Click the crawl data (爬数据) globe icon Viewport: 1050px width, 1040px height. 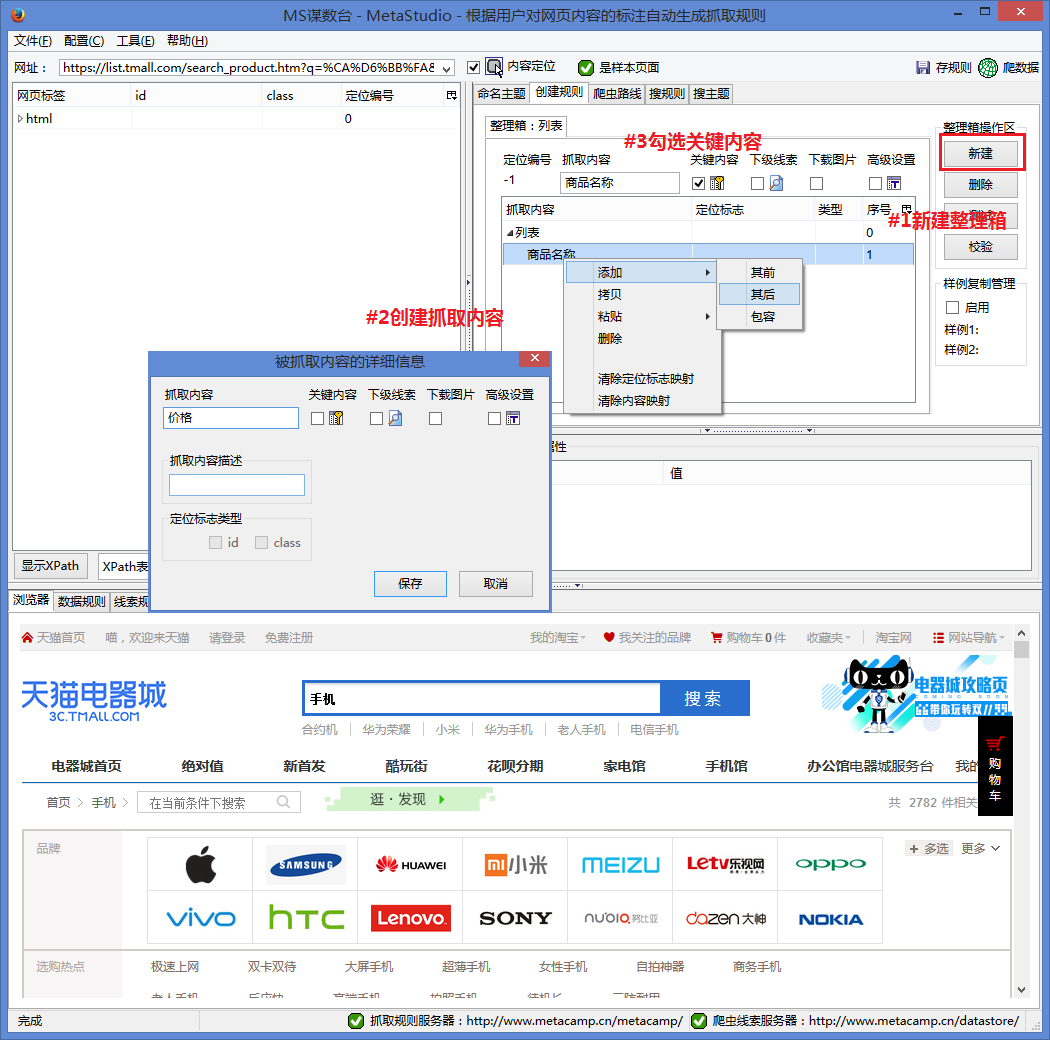click(988, 68)
